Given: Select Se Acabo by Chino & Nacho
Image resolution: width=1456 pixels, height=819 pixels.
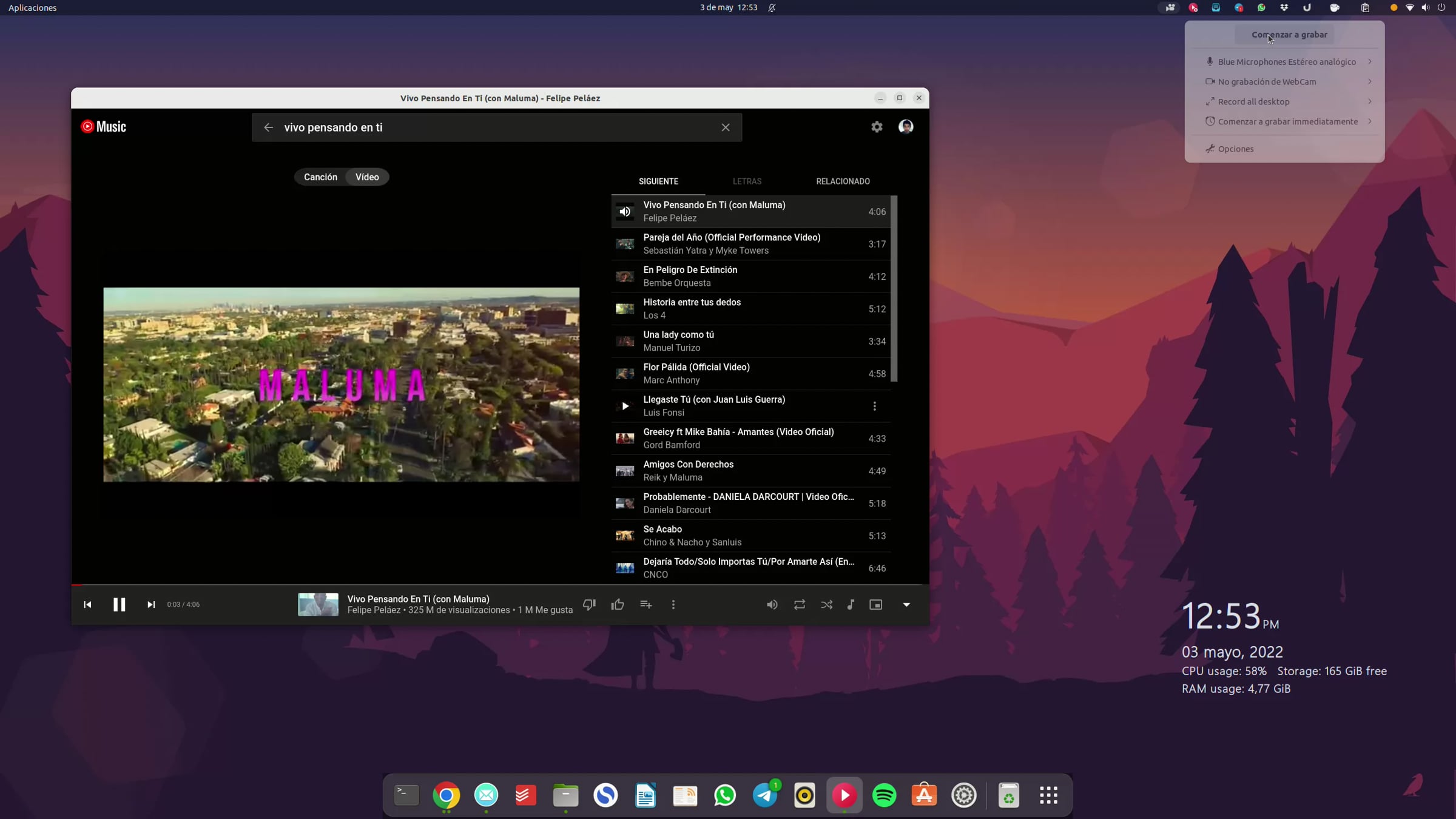Looking at the screenshot, I should tap(750, 536).
